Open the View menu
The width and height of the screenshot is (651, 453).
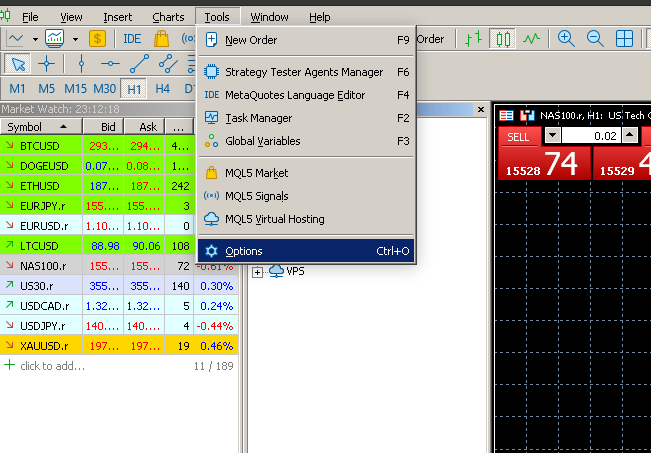pos(71,17)
